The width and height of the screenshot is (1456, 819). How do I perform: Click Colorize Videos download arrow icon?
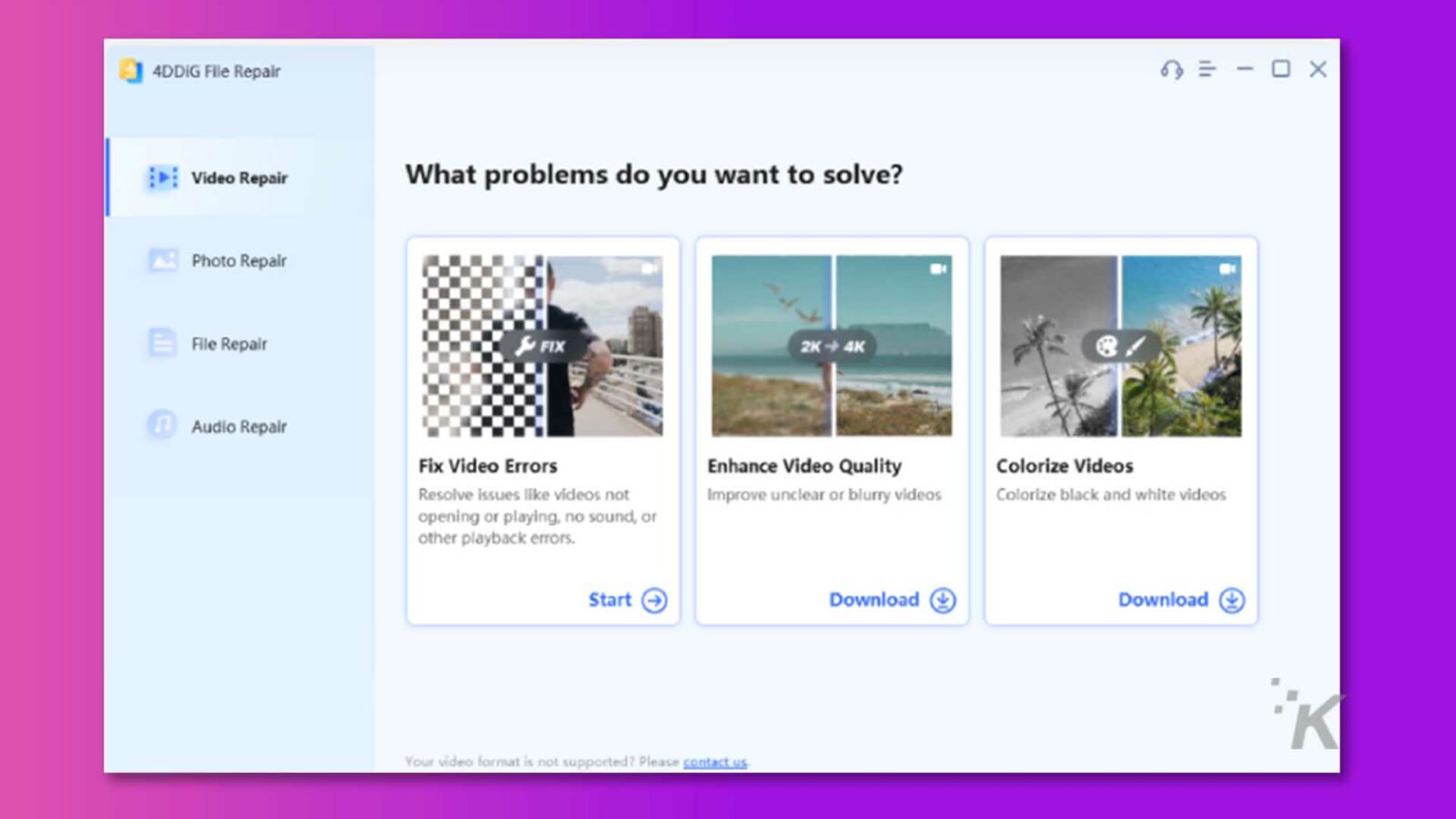[x=1232, y=601]
